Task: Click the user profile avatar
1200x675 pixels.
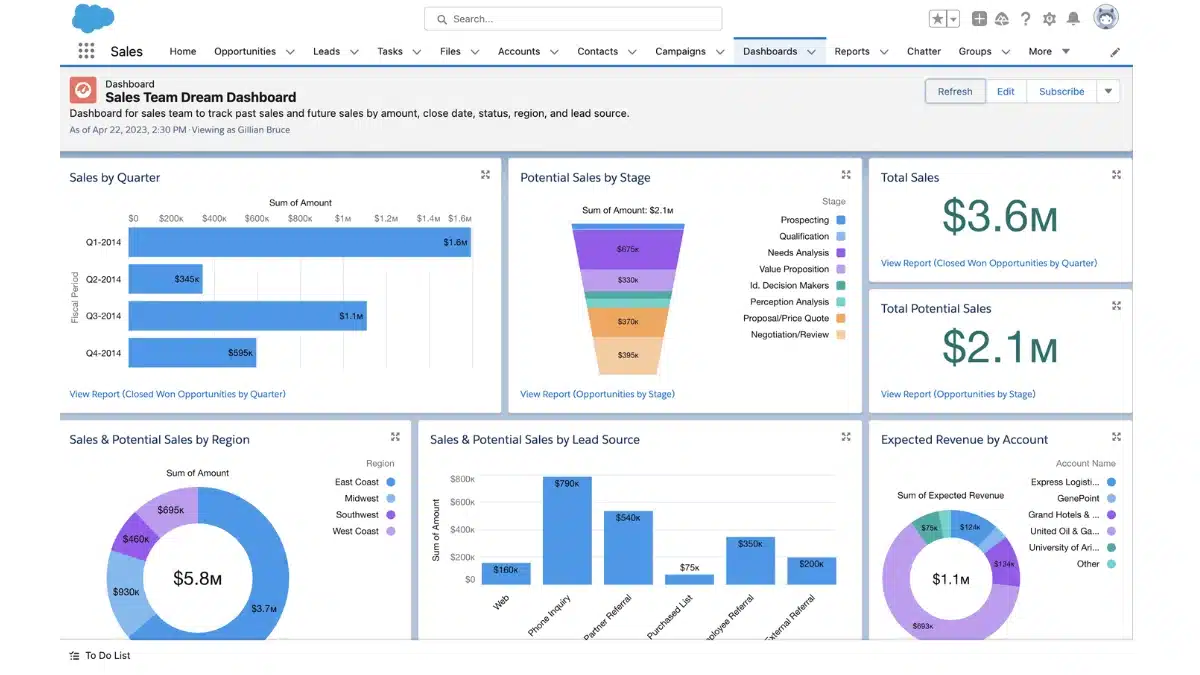Action: point(1105,18)
